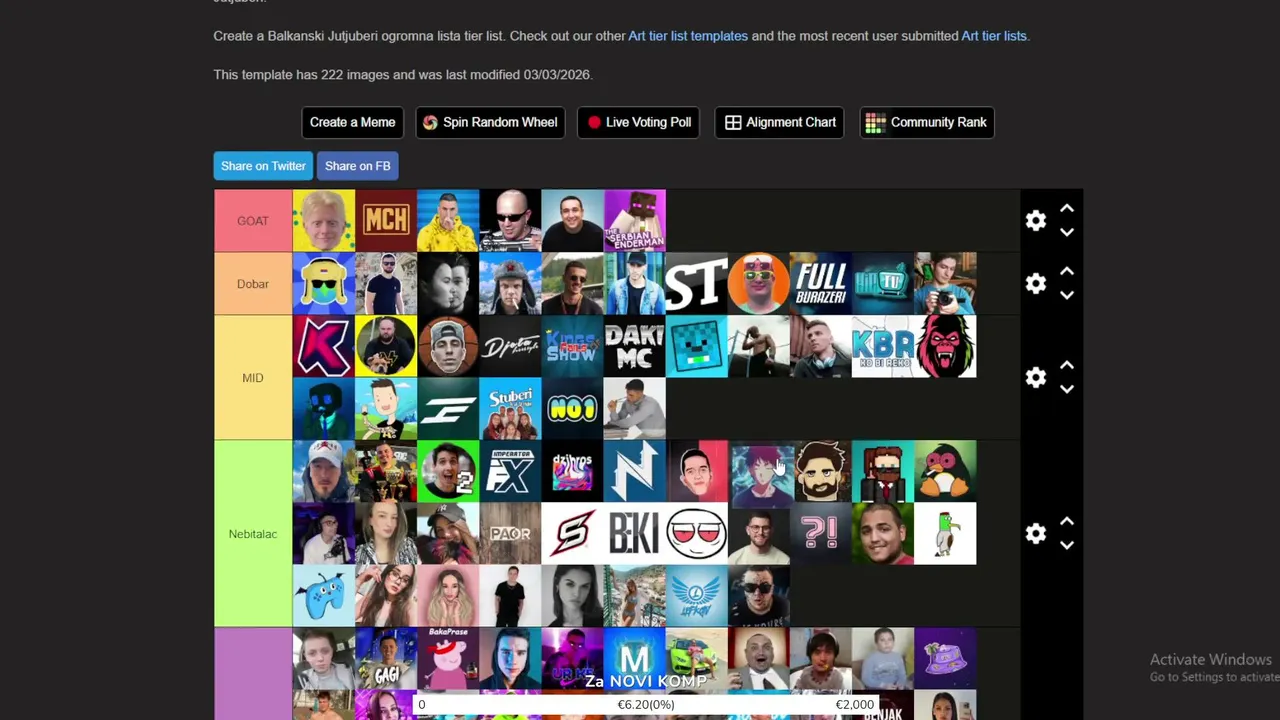Select the Full Burazeri image

point(821,284)
